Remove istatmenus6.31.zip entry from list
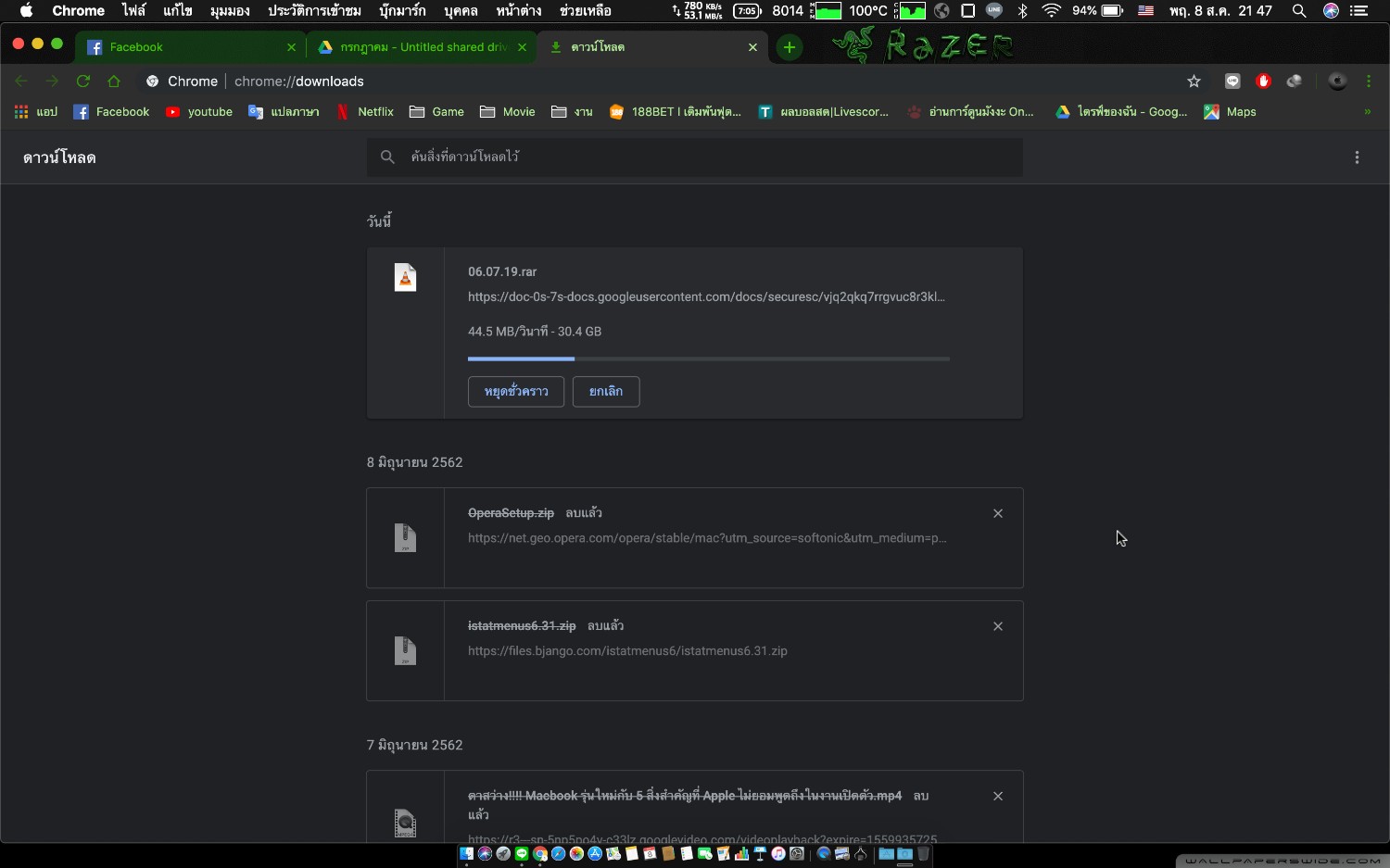This screenshot has height=868, width=1390. click(998, 626)
